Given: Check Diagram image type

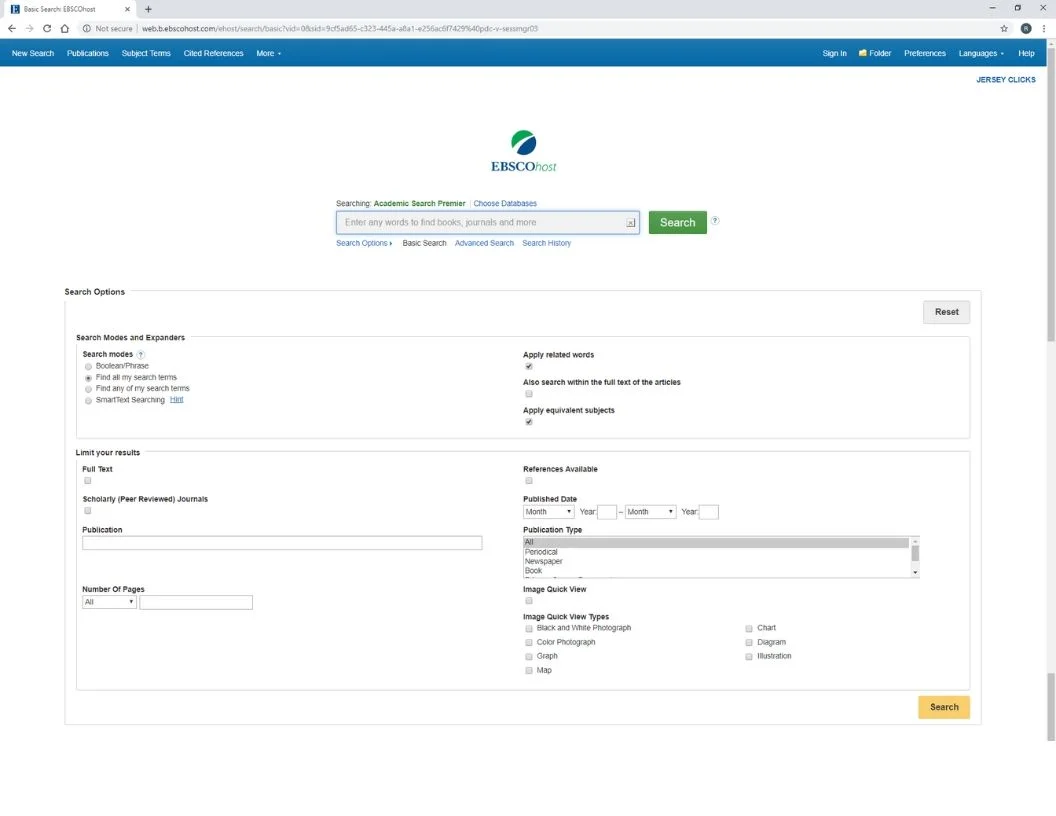Looking at the screenshot, I should [749, 642].
